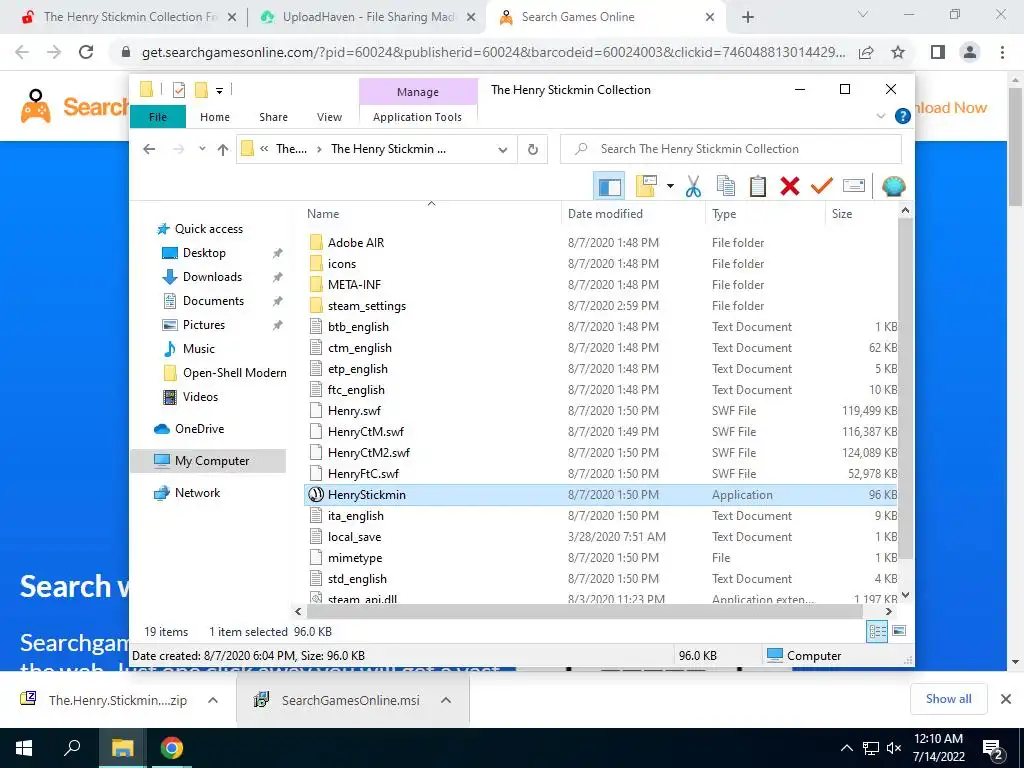Screen dimensions: 1024x768
Task: Expand the ribbon with the chevron
Action: pos(880,116)
